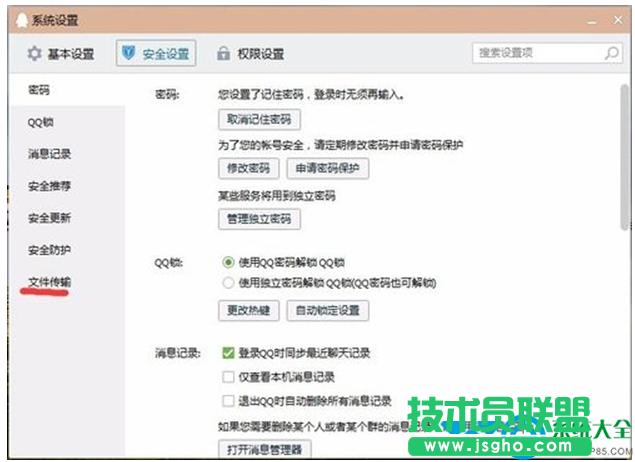Open 安全防护 sidebar item

(49, 250)
